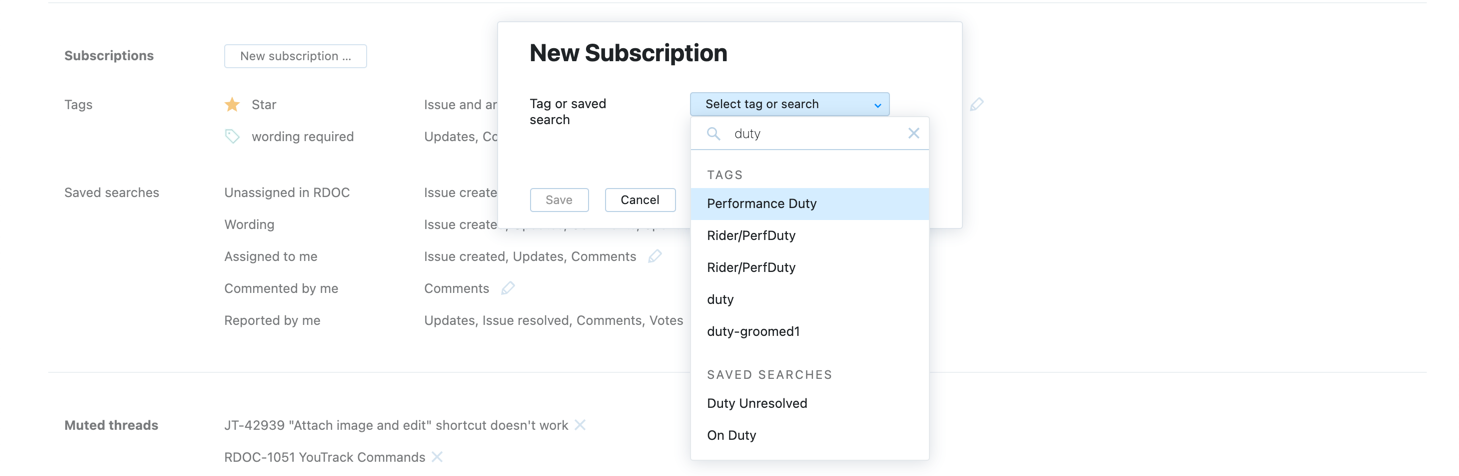Choose the Performance Duty tag
Viewport: 1459px width, 476px height.
pyautogui.click(x=762, y=203)
